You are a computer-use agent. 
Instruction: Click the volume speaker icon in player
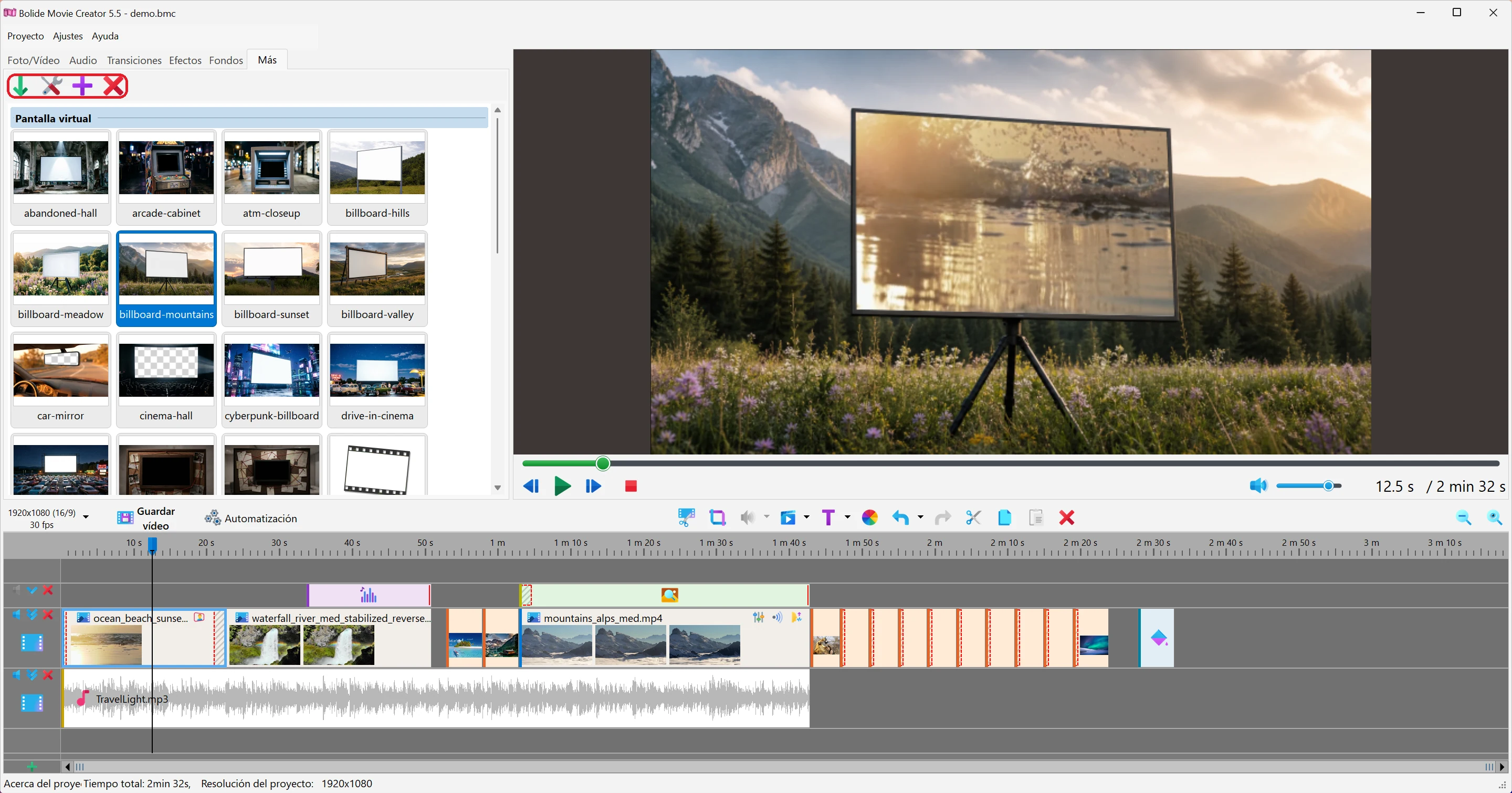pos(1258,485)
